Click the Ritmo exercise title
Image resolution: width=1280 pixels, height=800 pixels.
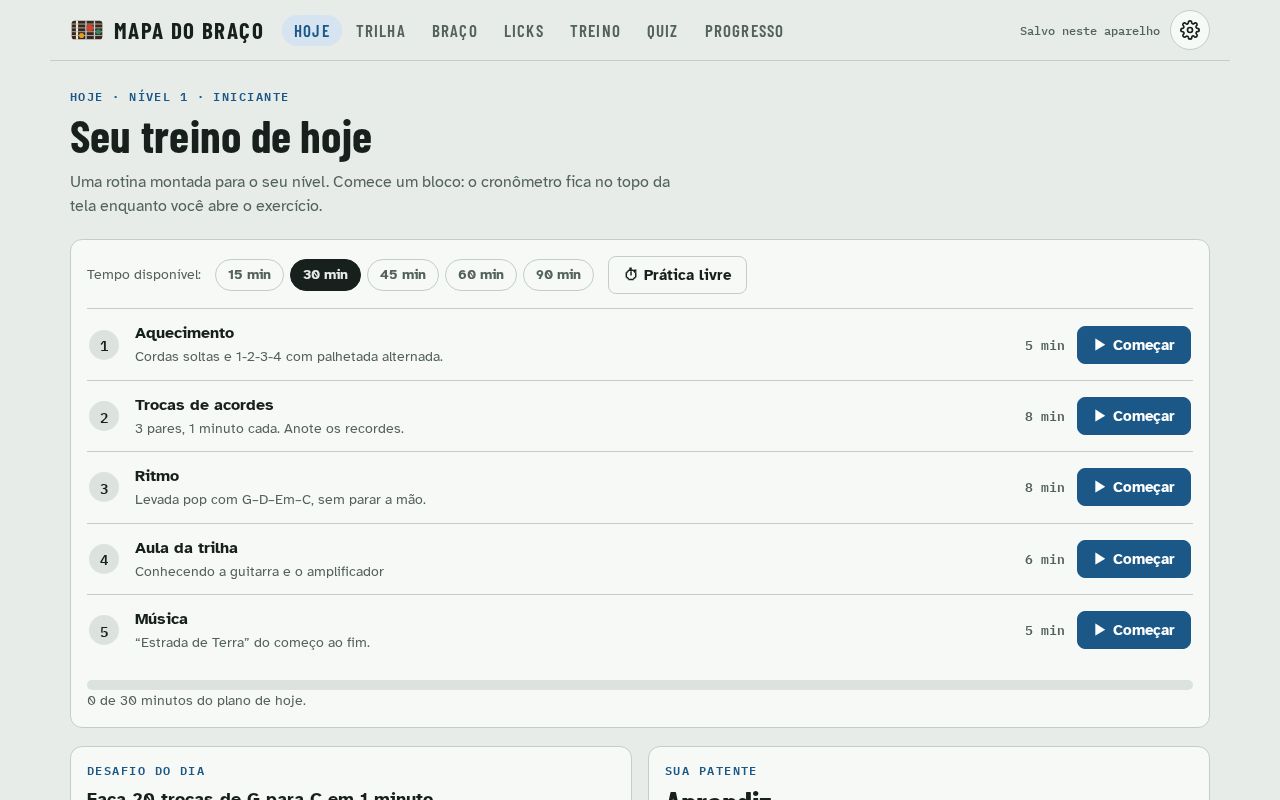click(x=157, y=476)
